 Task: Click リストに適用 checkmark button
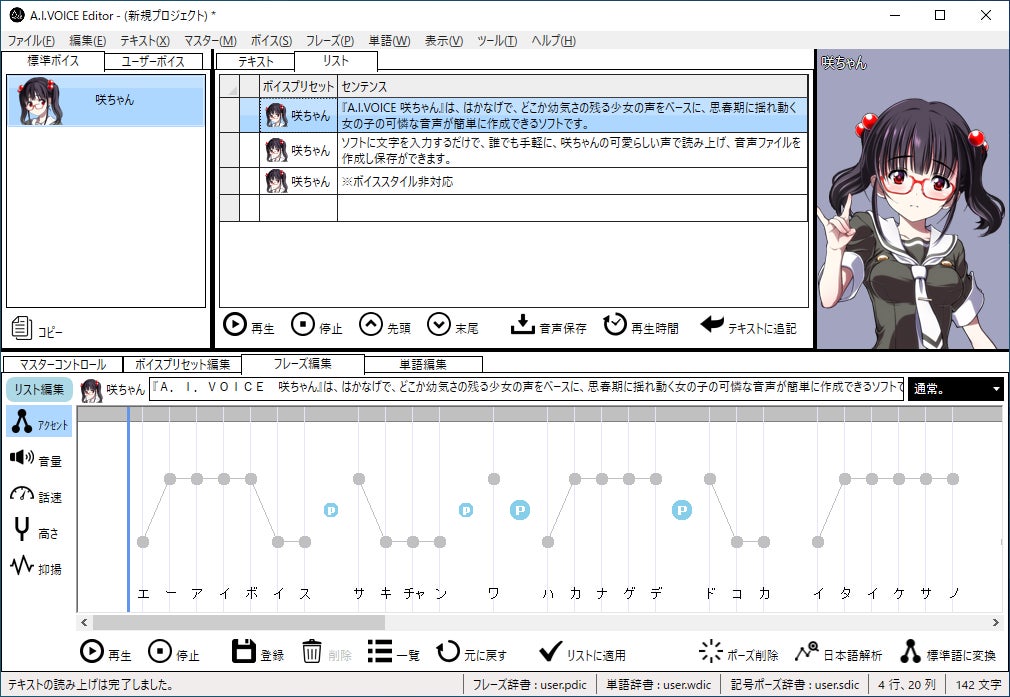582,652
